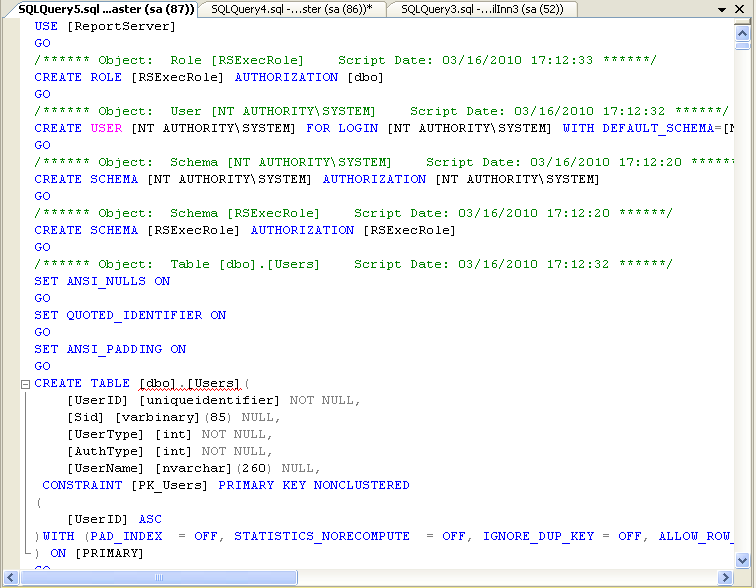Click 'CREATE SCHEMA [RSExecRole]' line
This screenshot has width=756, height=588.
pyautogui.click(x=245, y=230)
